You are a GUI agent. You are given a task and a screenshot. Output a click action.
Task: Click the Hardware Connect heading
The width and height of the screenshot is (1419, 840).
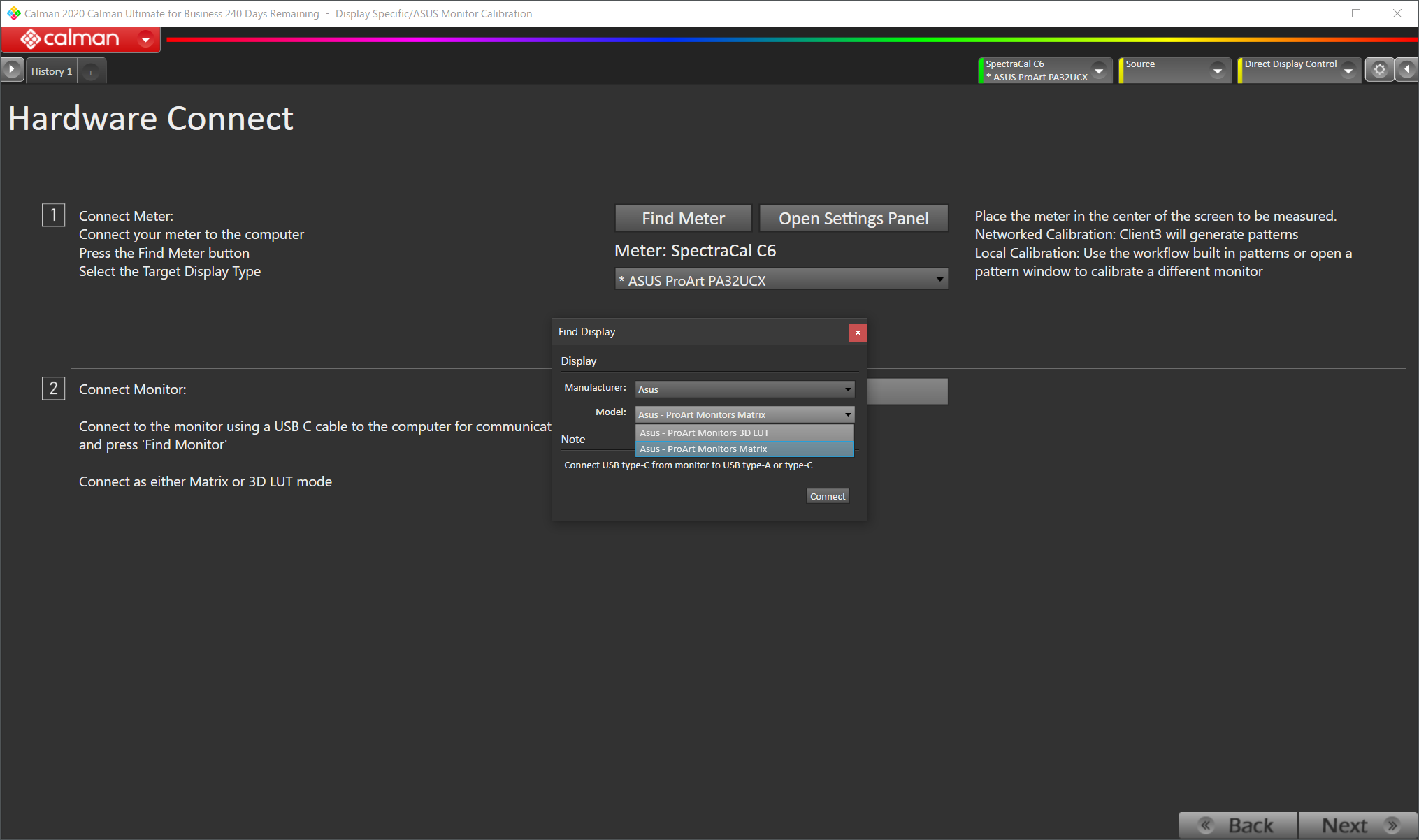(x=150, y=118)
